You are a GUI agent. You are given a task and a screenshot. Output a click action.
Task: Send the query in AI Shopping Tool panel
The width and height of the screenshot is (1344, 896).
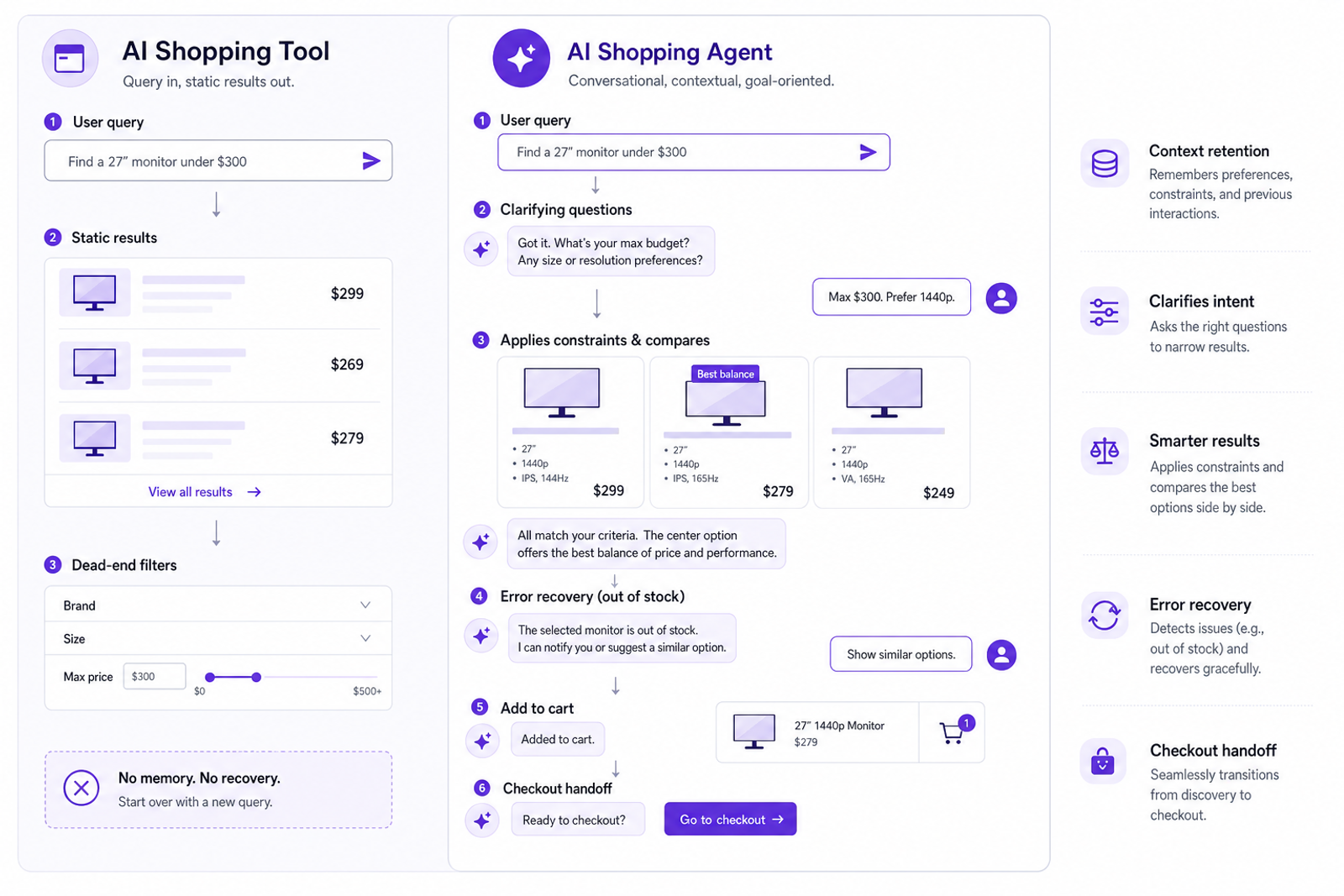tap(371, 161)
